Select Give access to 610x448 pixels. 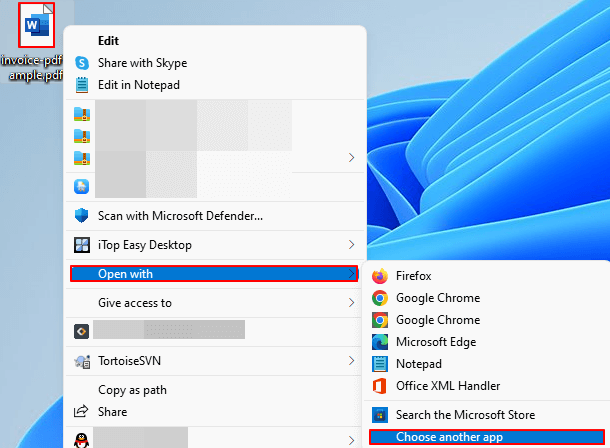pyautogui.click(x=216, y=303)
